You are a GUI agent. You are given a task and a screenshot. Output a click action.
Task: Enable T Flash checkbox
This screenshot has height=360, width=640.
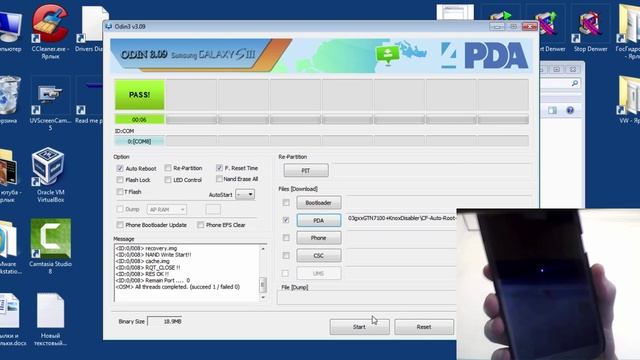pyautogui.click(x=120, y=191)
